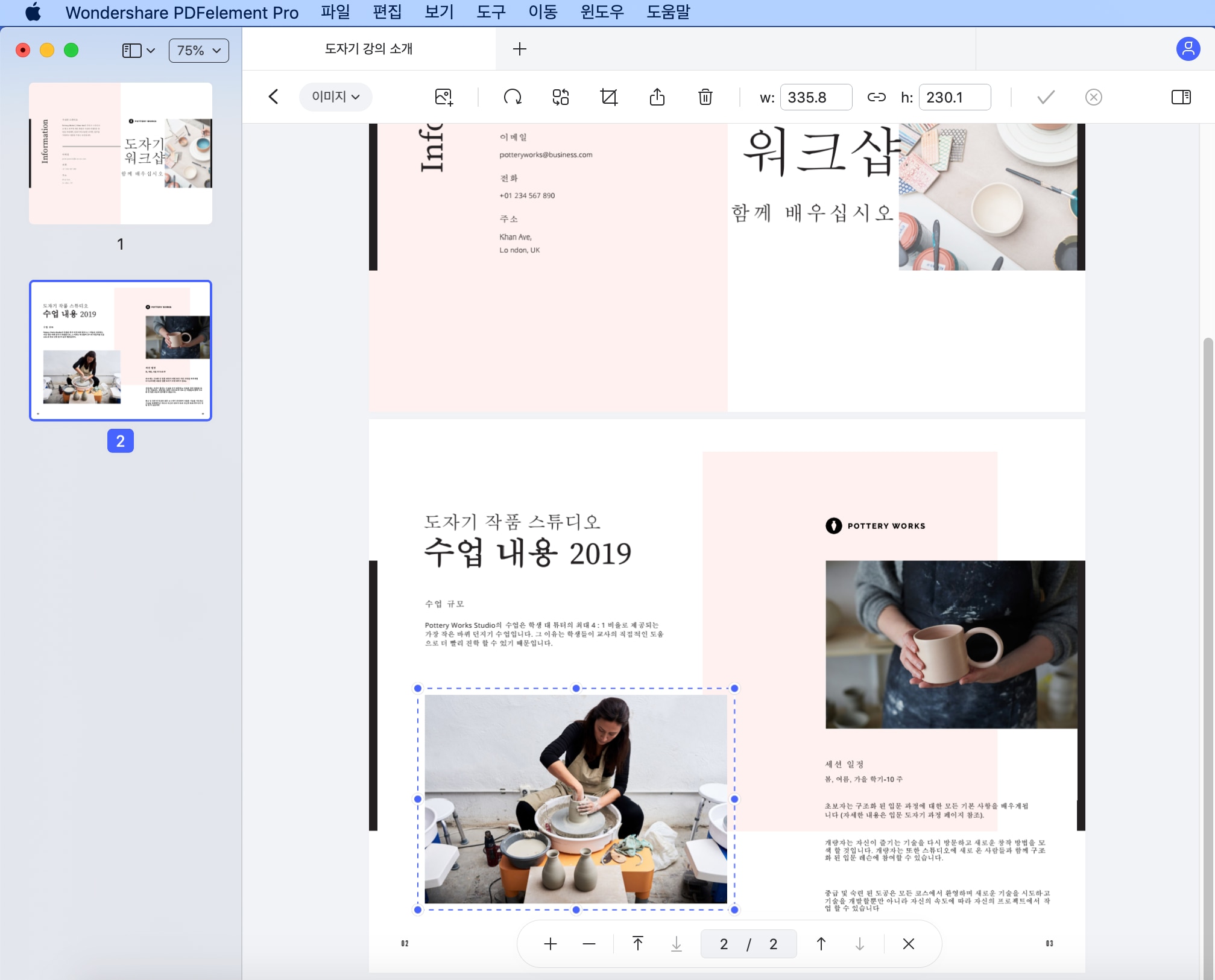This screenshot has height=980, width=1215.
Task: Open the 이동 menu
Action: pyautogui.click(x=543, y=12)
